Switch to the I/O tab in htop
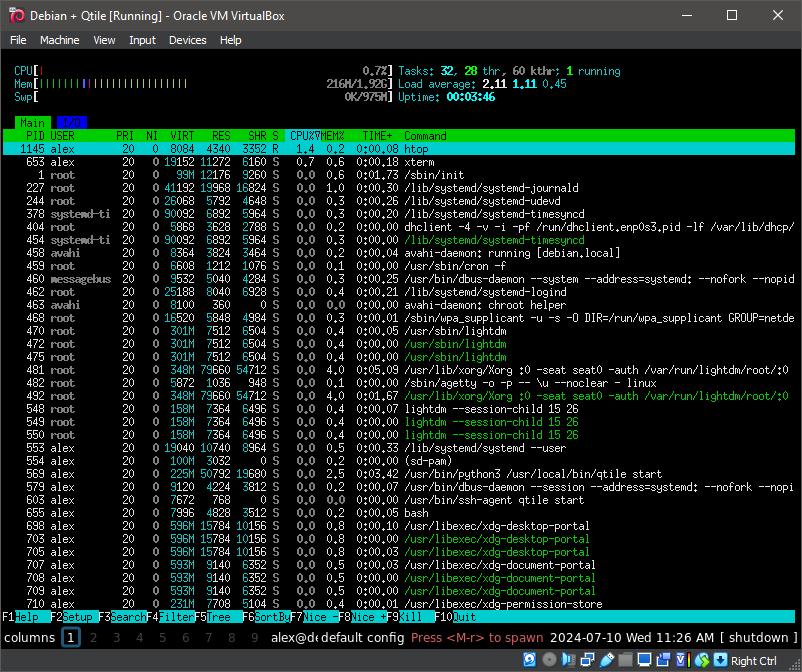Screen dimensions: 802x672 point(71,122)
